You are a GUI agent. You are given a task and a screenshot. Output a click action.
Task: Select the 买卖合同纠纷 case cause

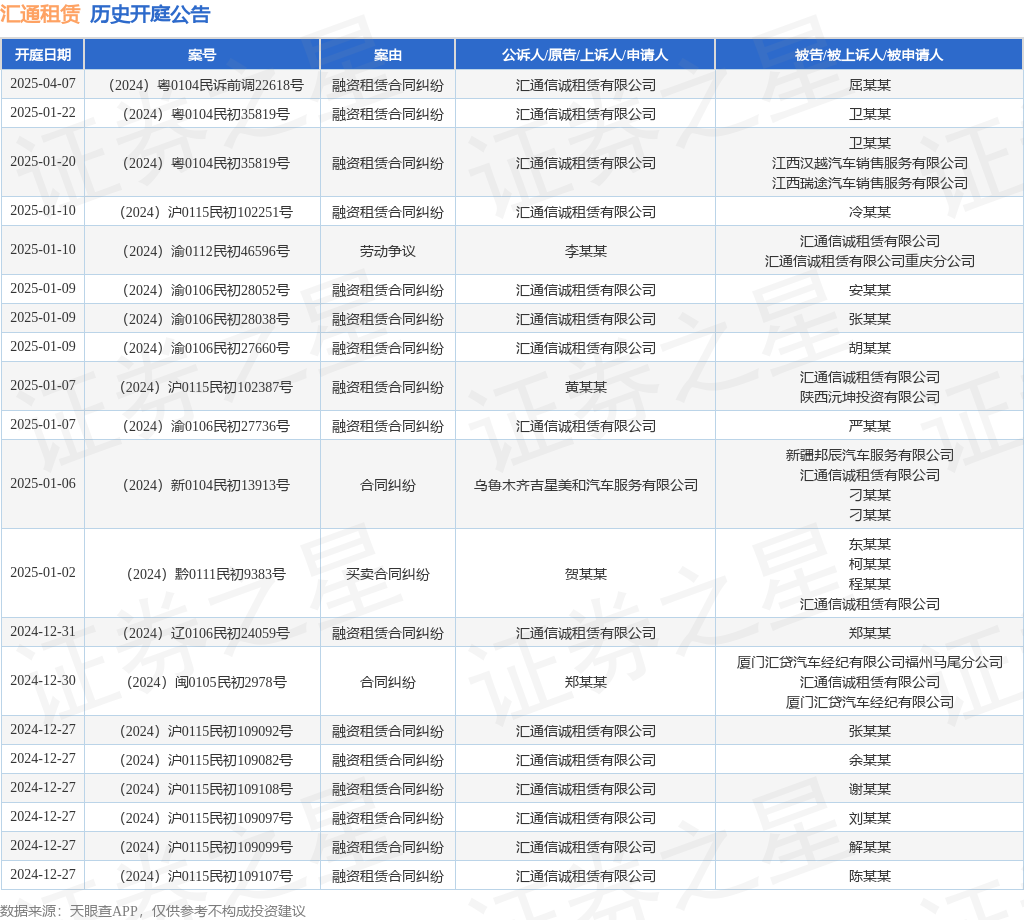pyautogui.click(x=388, y=574)
